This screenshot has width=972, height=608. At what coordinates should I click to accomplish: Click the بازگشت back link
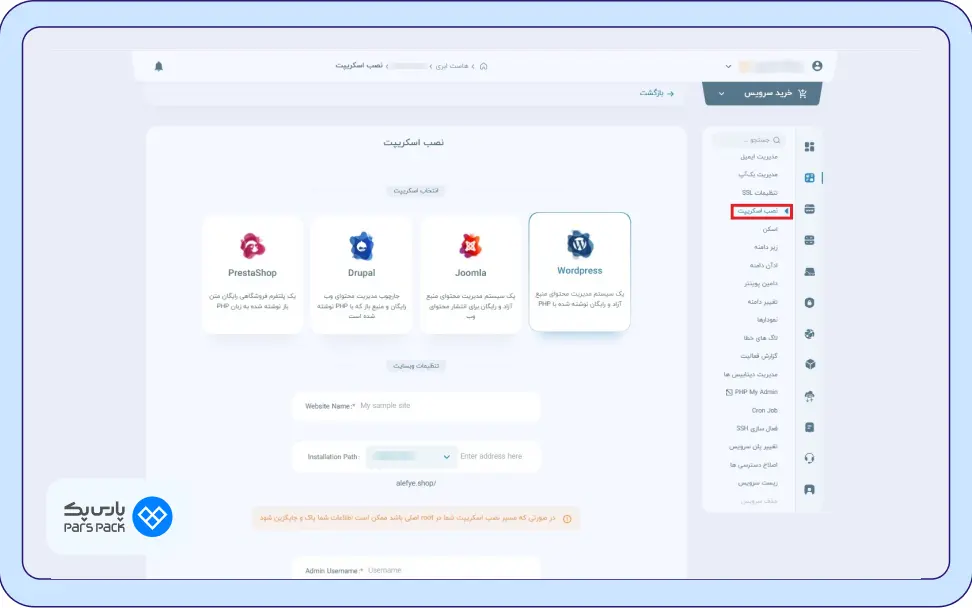pyautogui.click(x=656, y=93)
